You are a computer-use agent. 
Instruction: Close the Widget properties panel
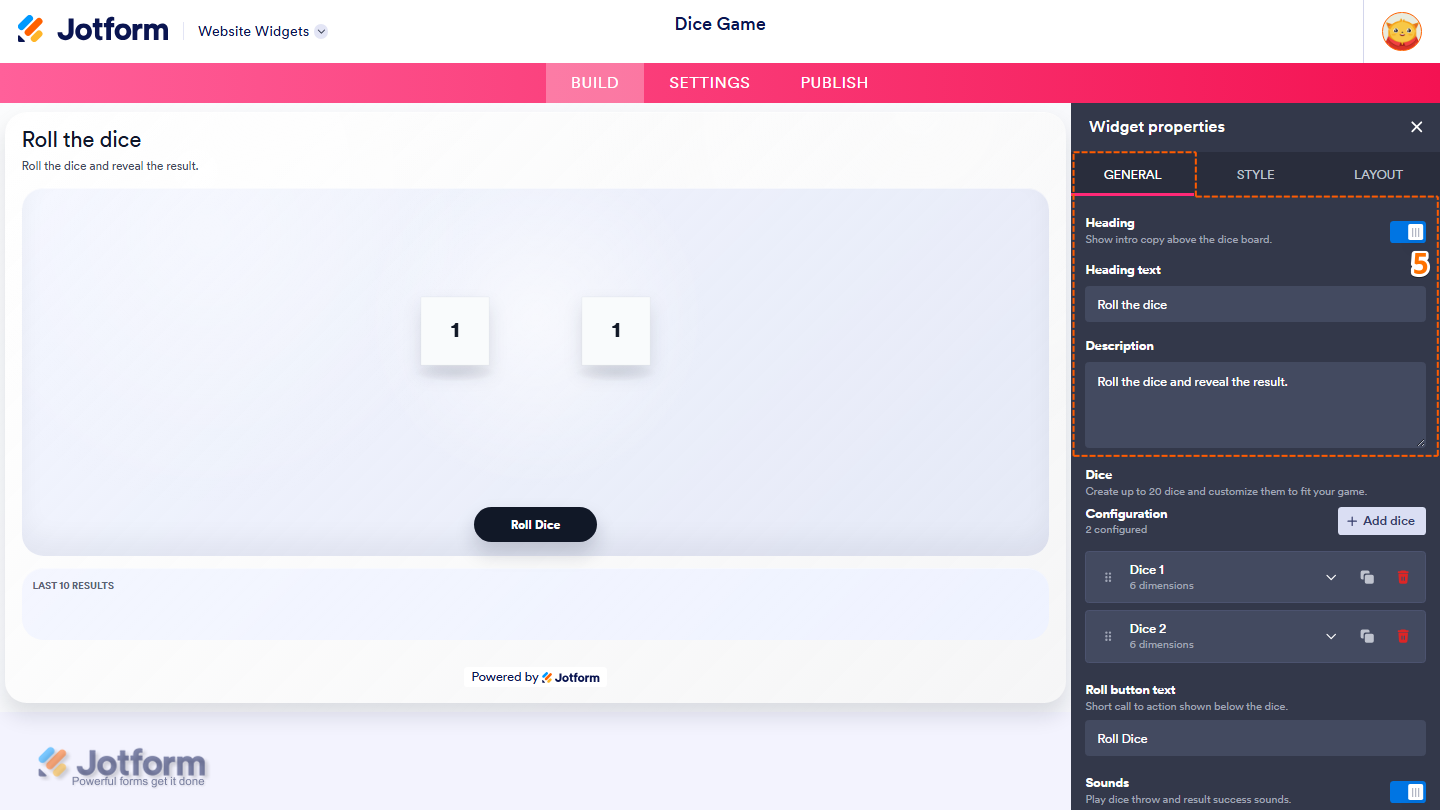point(1416,127)
